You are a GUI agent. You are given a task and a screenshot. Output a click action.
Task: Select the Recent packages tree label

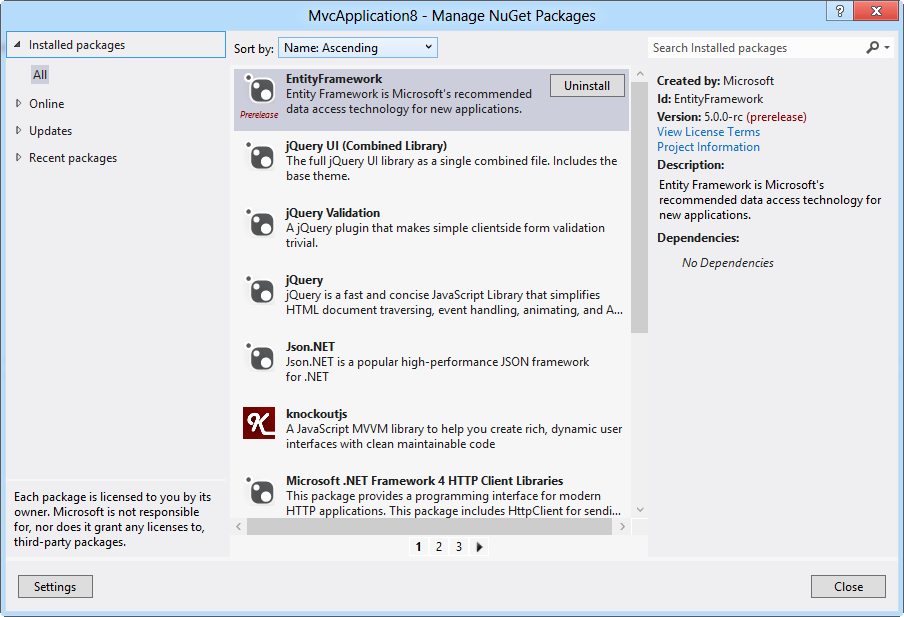(x=73, y=158)
